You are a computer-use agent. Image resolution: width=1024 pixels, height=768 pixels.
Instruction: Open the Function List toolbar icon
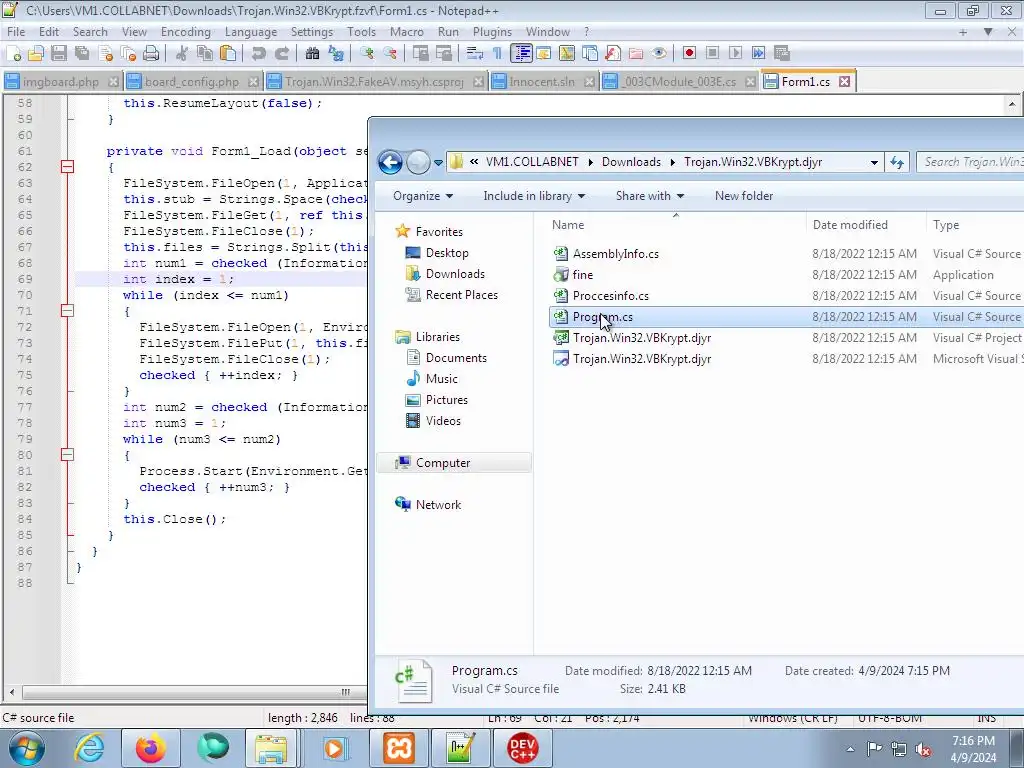click(x=613, y=54)
